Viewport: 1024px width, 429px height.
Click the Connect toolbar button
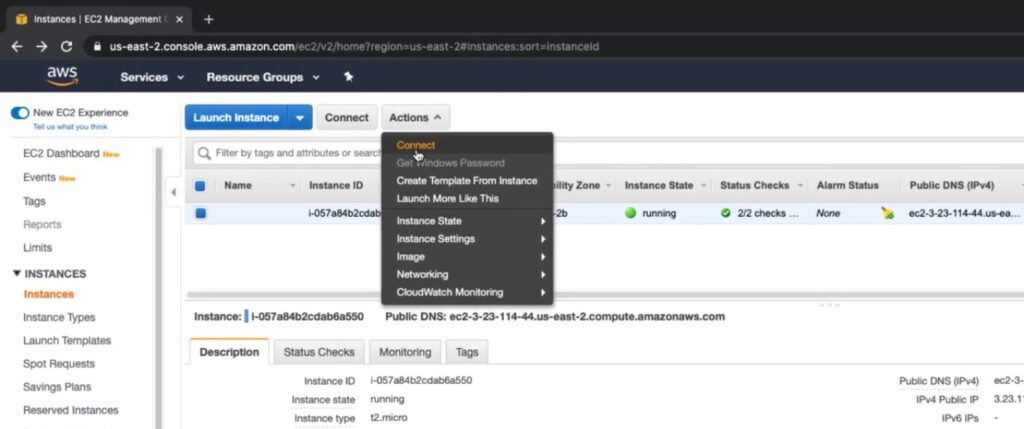click(347, 118)
